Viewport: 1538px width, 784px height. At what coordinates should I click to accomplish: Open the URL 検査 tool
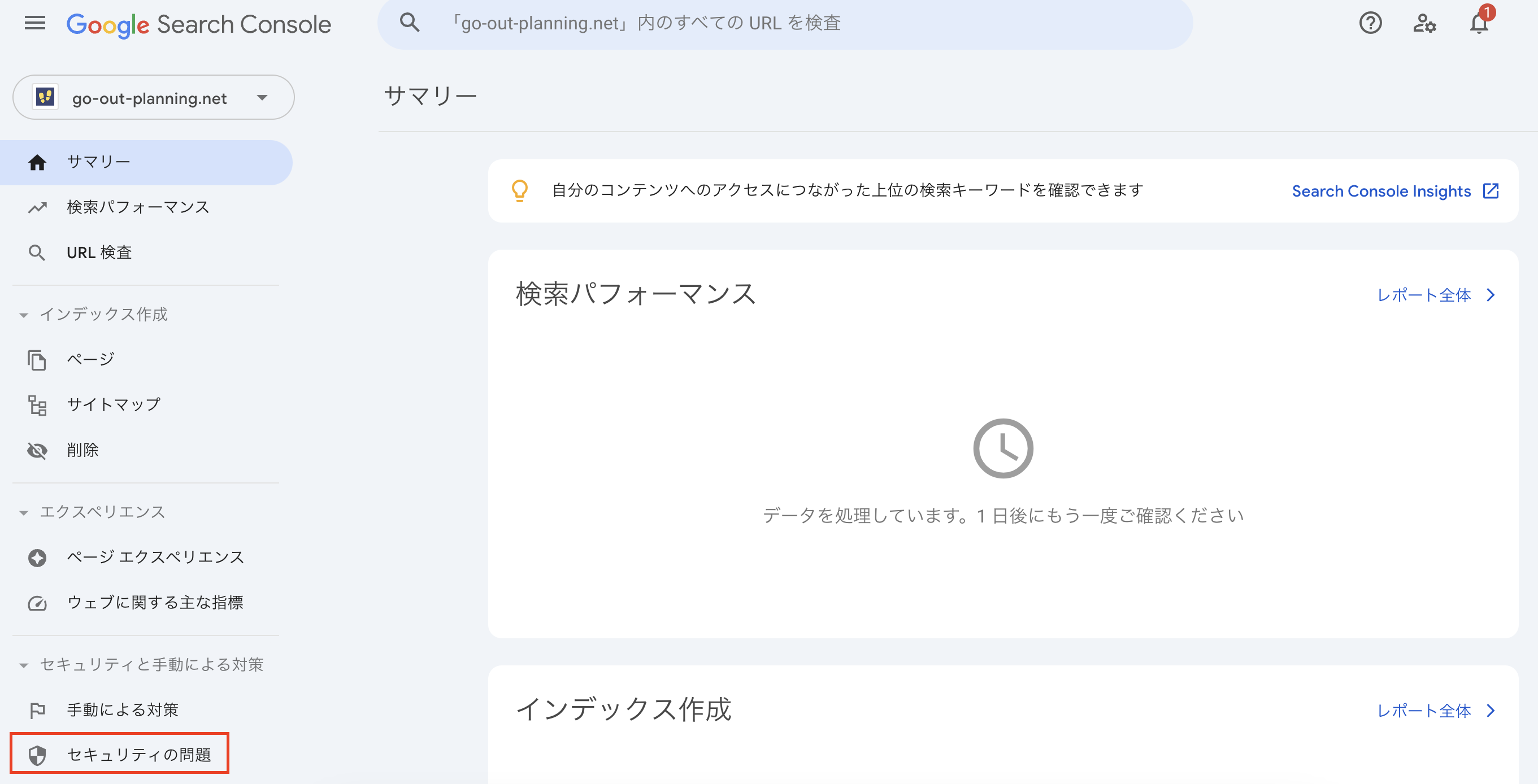(99, 252)
